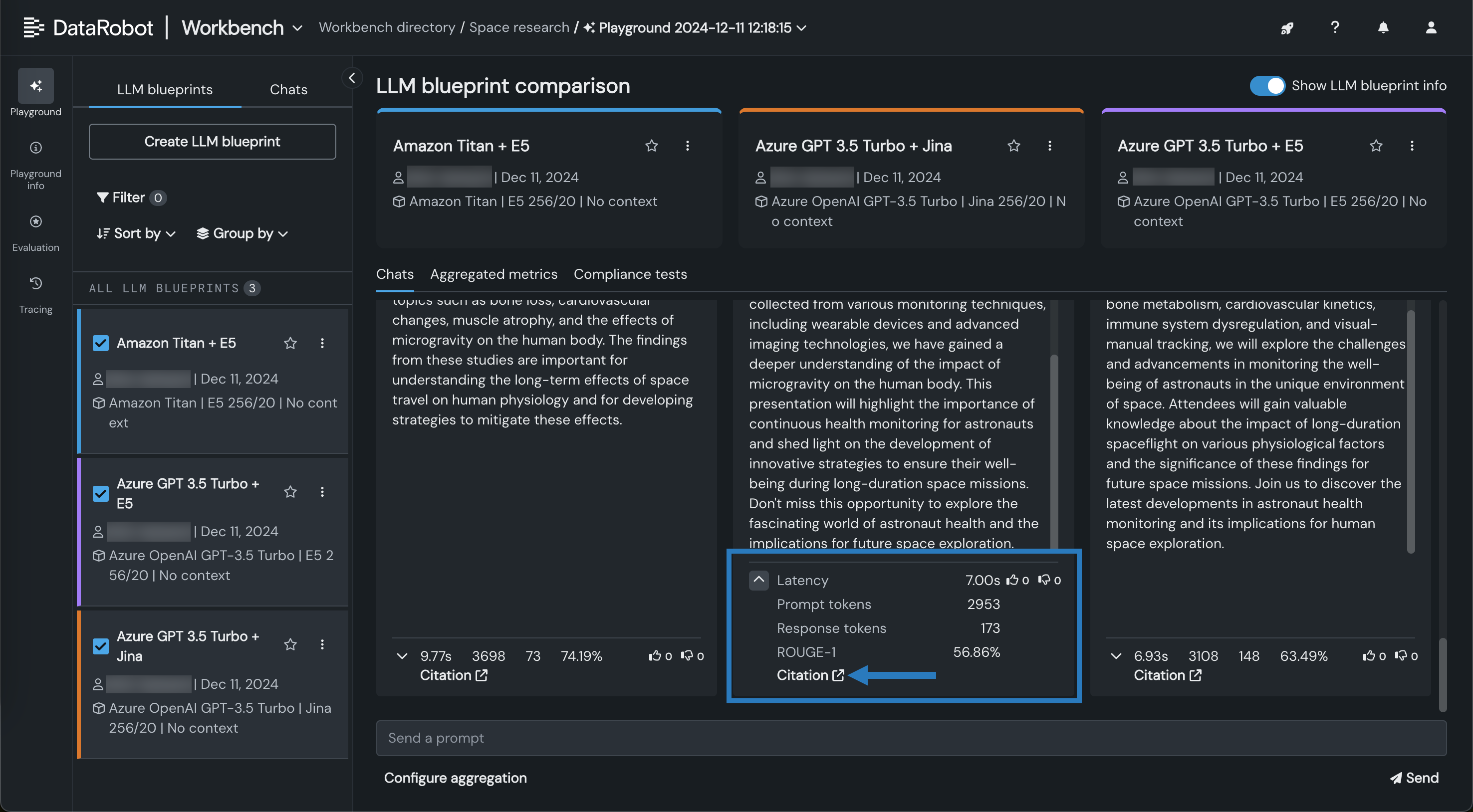Image resolution: width=1473 pixels, height=812 pixels.
Task: Switch to the Chats side-panel tab
Action: coord(288,90)
